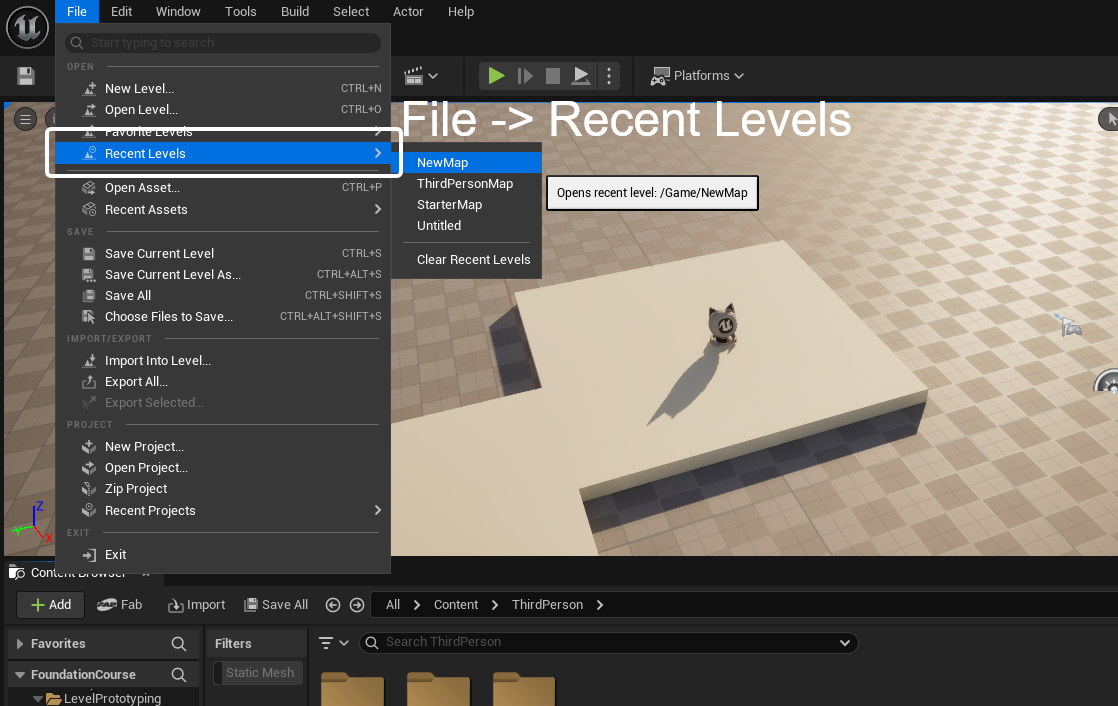Choose Open Asset... menu item

coord(222,188)
